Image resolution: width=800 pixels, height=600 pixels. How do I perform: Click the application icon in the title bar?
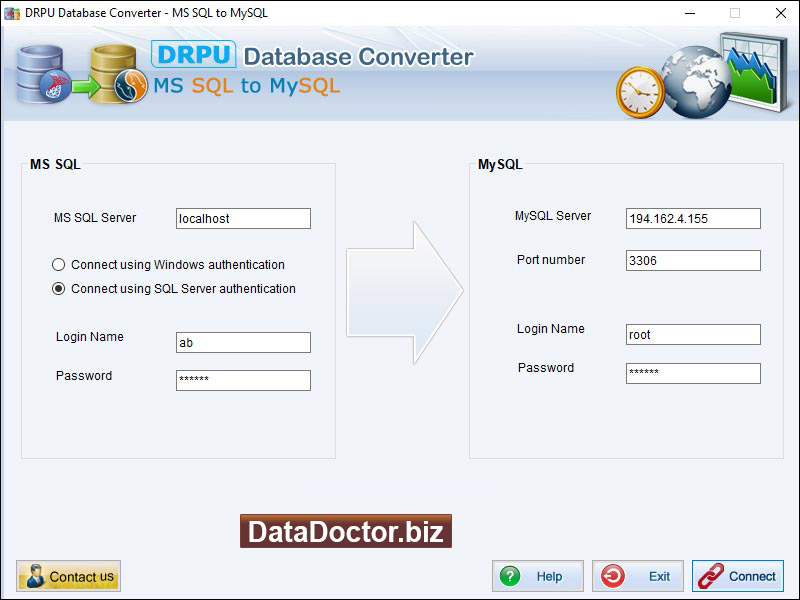click(12, 13)
